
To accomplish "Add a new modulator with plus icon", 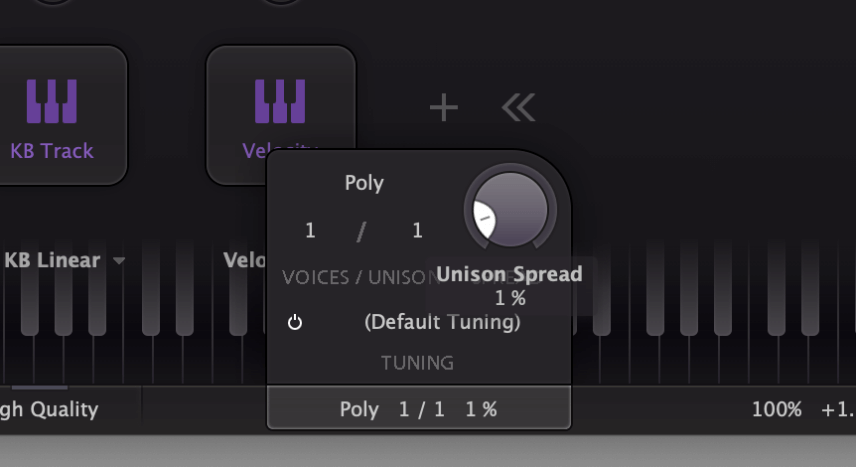I will tap(444, 107).
